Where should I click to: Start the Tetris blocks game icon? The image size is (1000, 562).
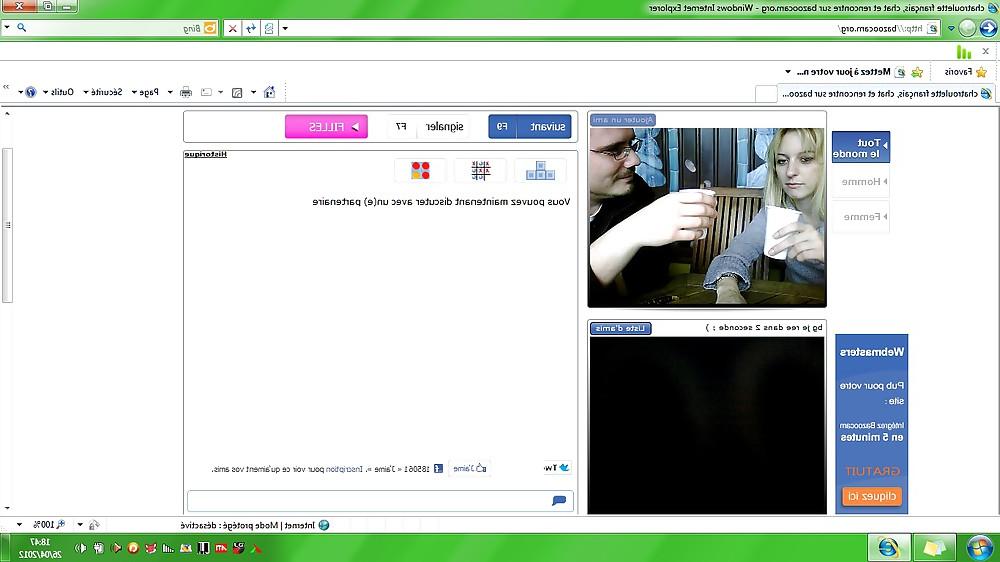tap(540, 170)
